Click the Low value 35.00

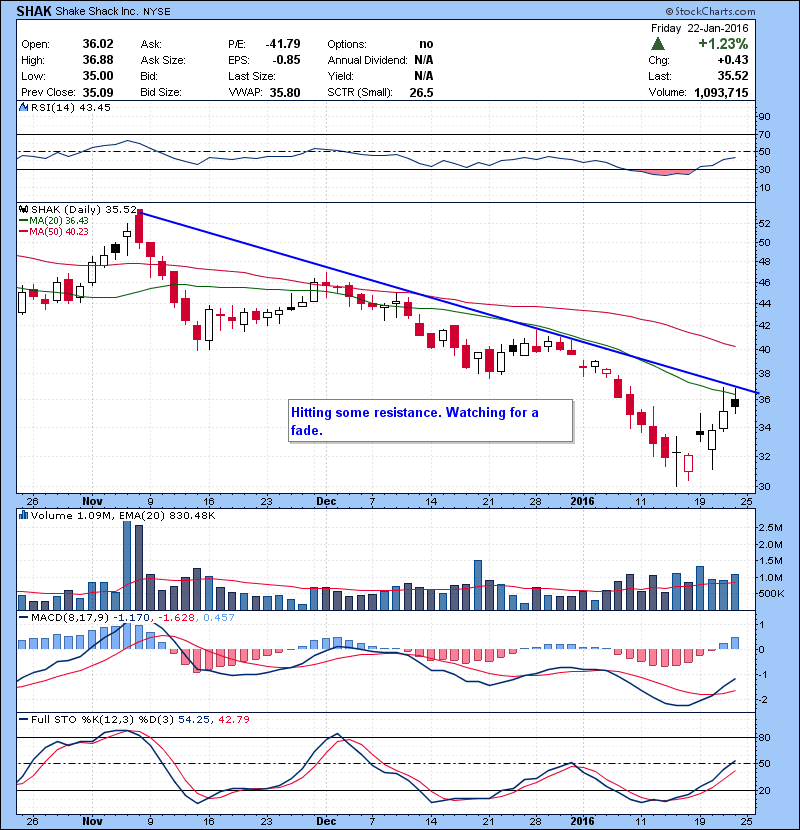click(x=98, y=76)
